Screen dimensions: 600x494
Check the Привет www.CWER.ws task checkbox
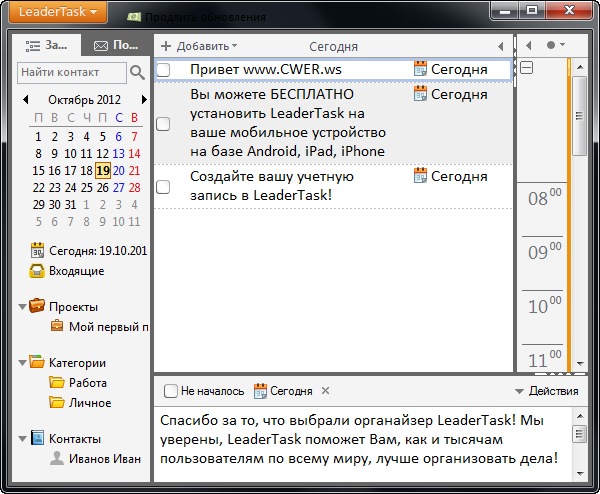(164, 70)
